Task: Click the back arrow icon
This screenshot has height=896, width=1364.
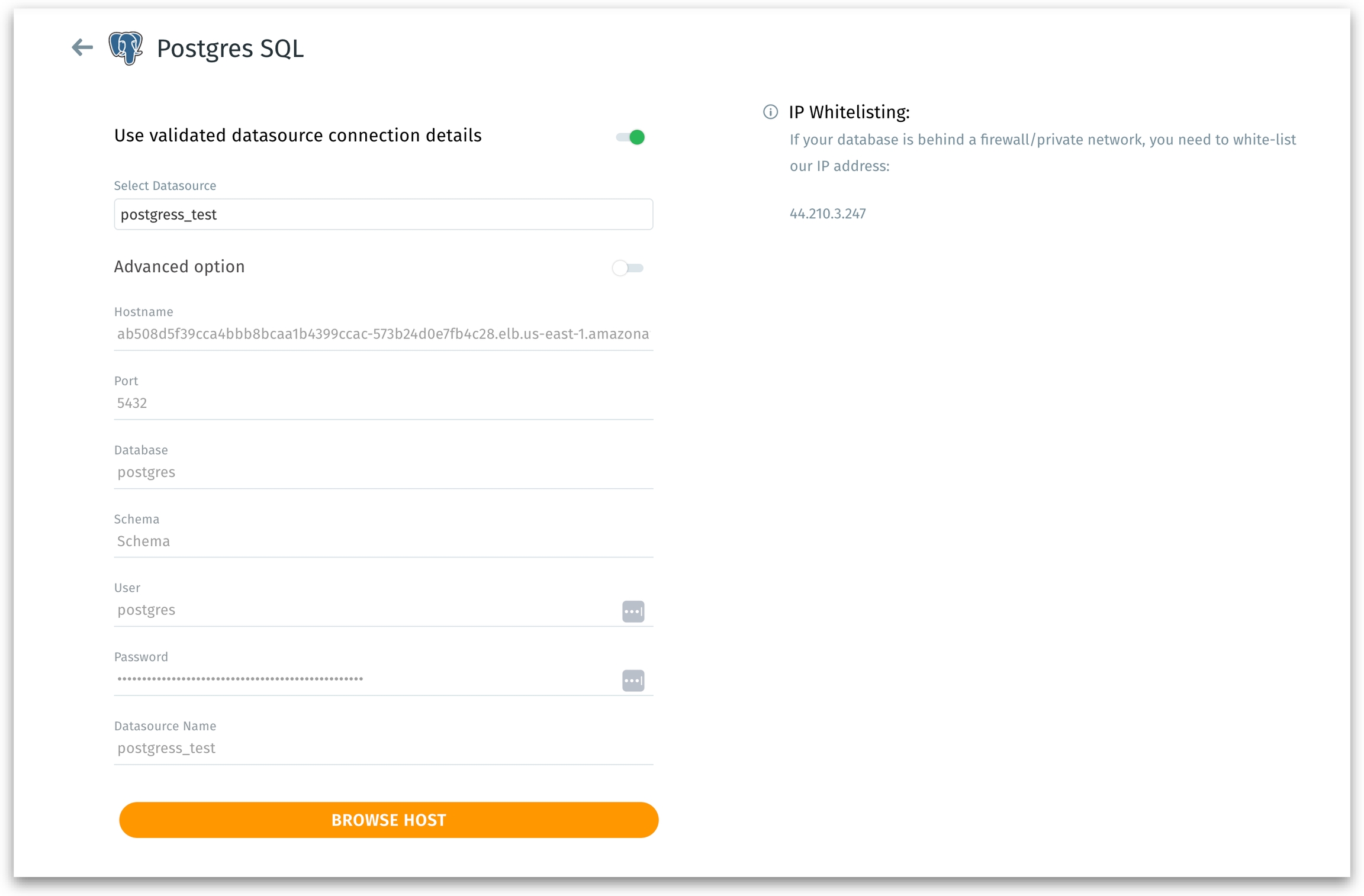Action: (82, 47)
